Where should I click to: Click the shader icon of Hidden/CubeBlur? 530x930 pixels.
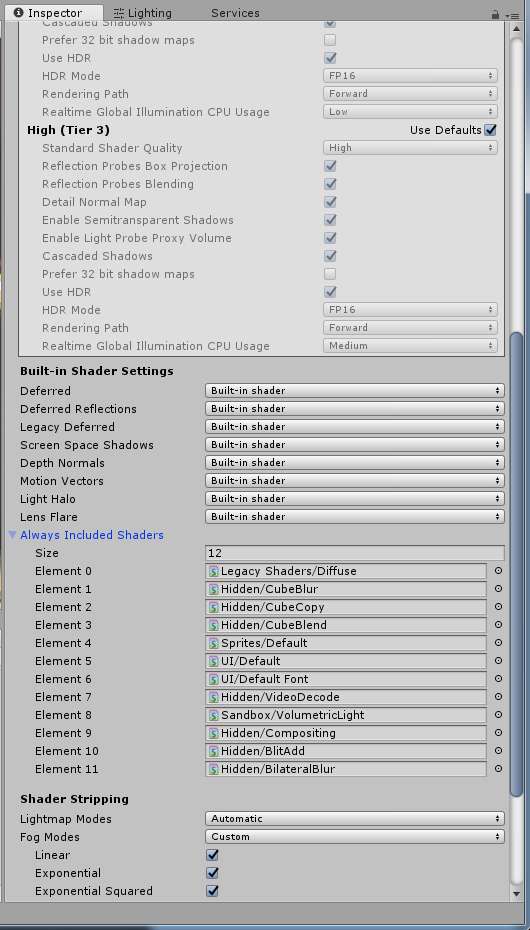click(x=213, y=589)
